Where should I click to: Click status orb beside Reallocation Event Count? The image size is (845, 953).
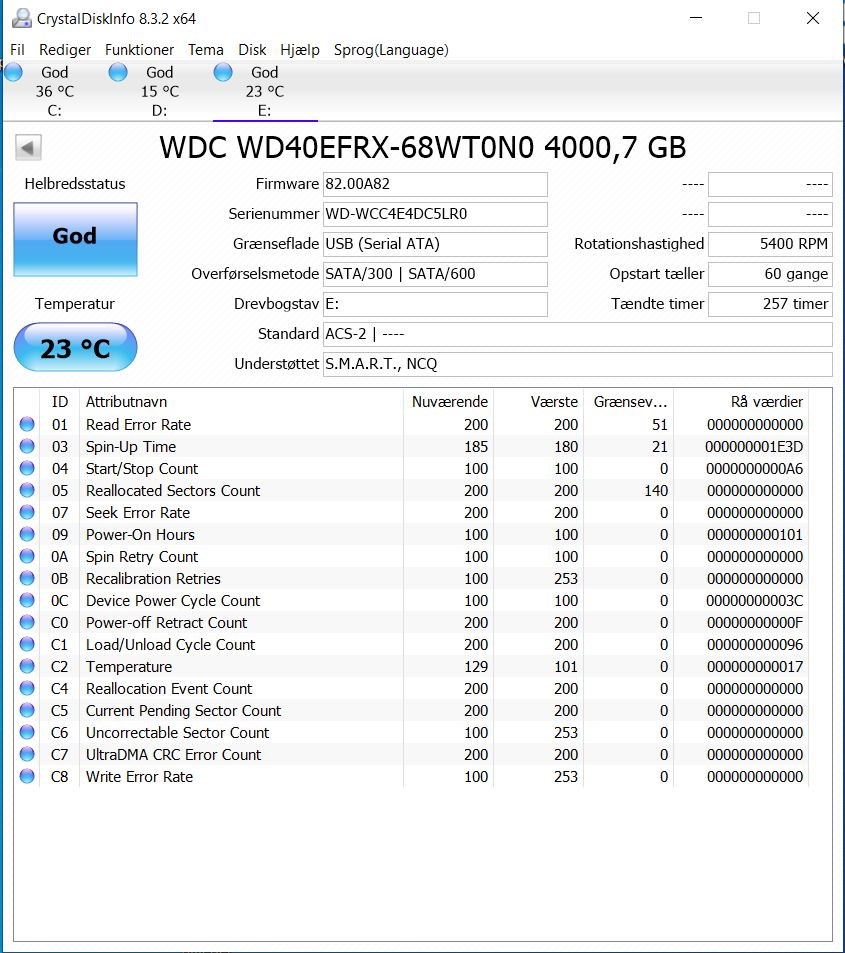pos(27,688)
